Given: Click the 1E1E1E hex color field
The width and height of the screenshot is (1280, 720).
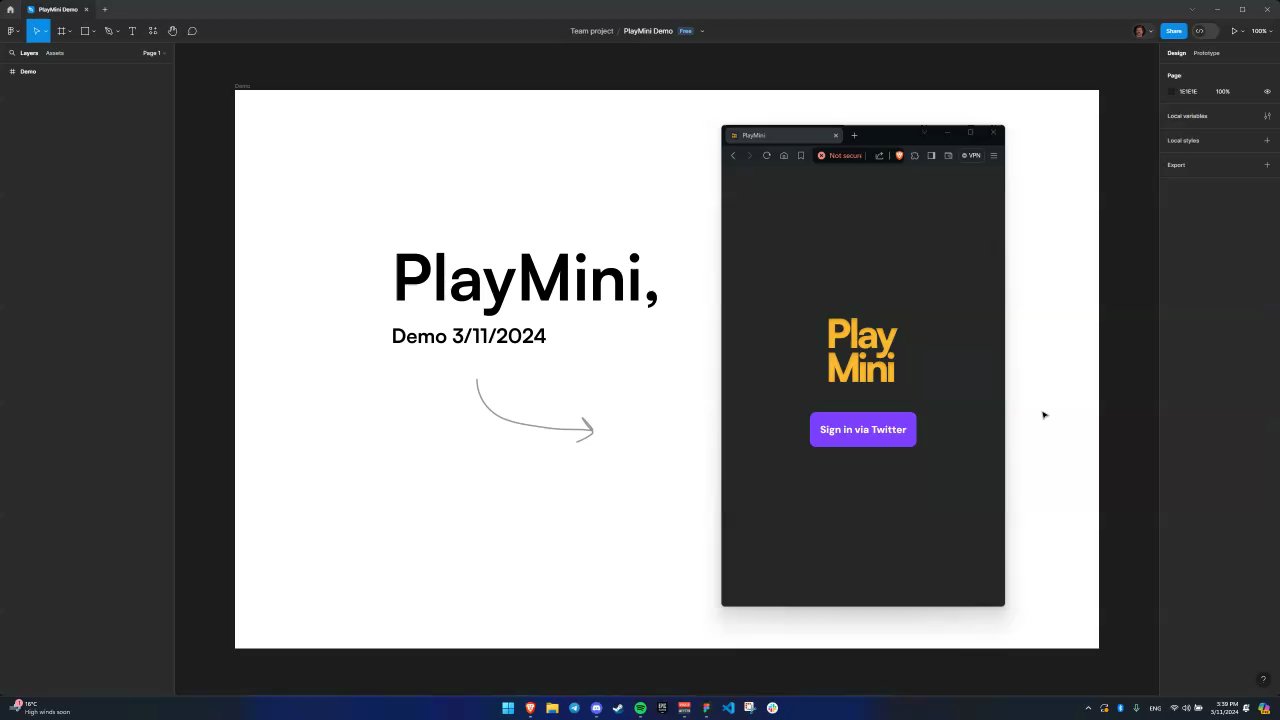Looking at the screenshot, I should (1188, 91).
